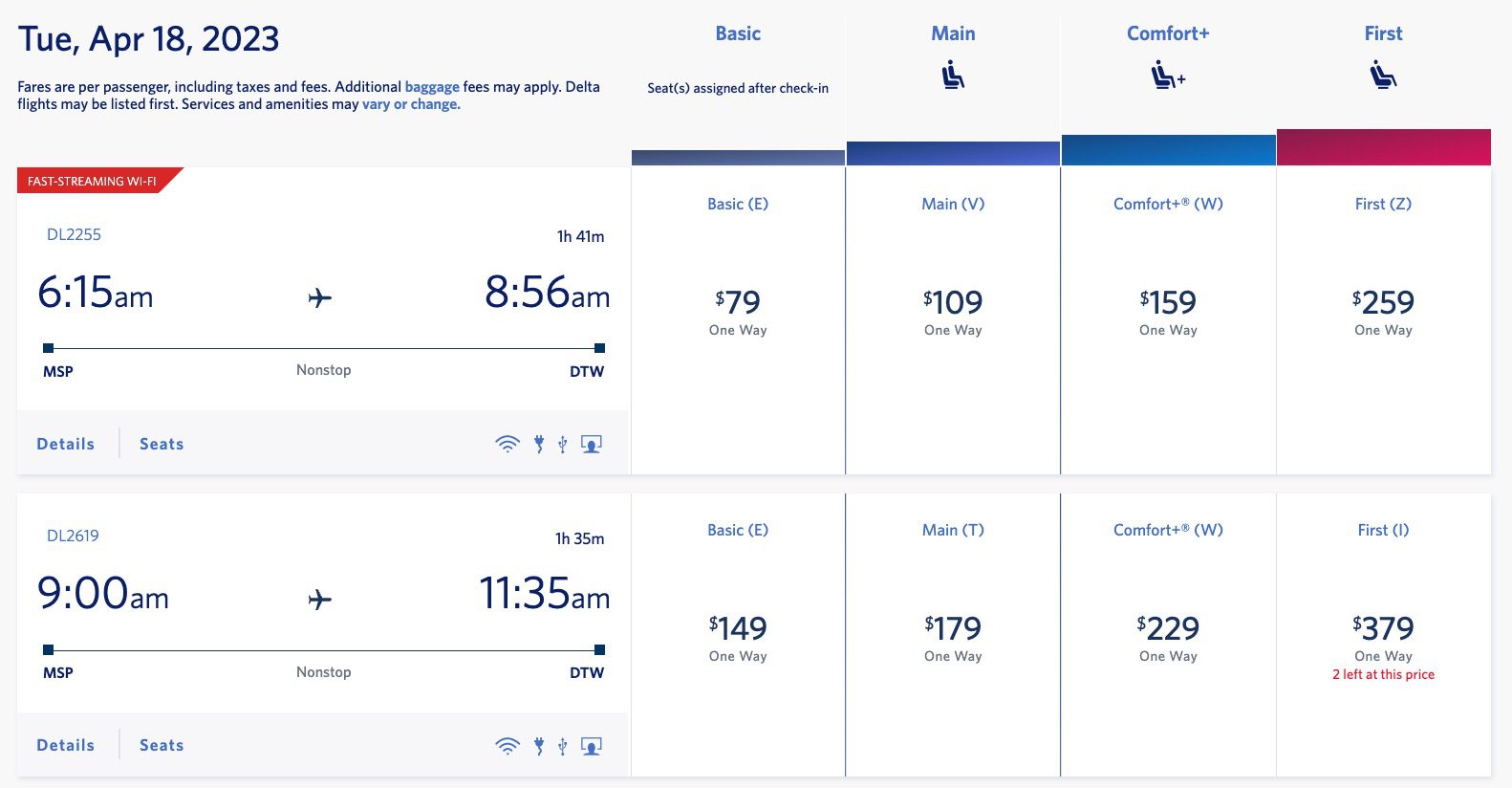1512x788 pixels.
Task: Open Details for flight DL2255
Action: tap(64, 443)
